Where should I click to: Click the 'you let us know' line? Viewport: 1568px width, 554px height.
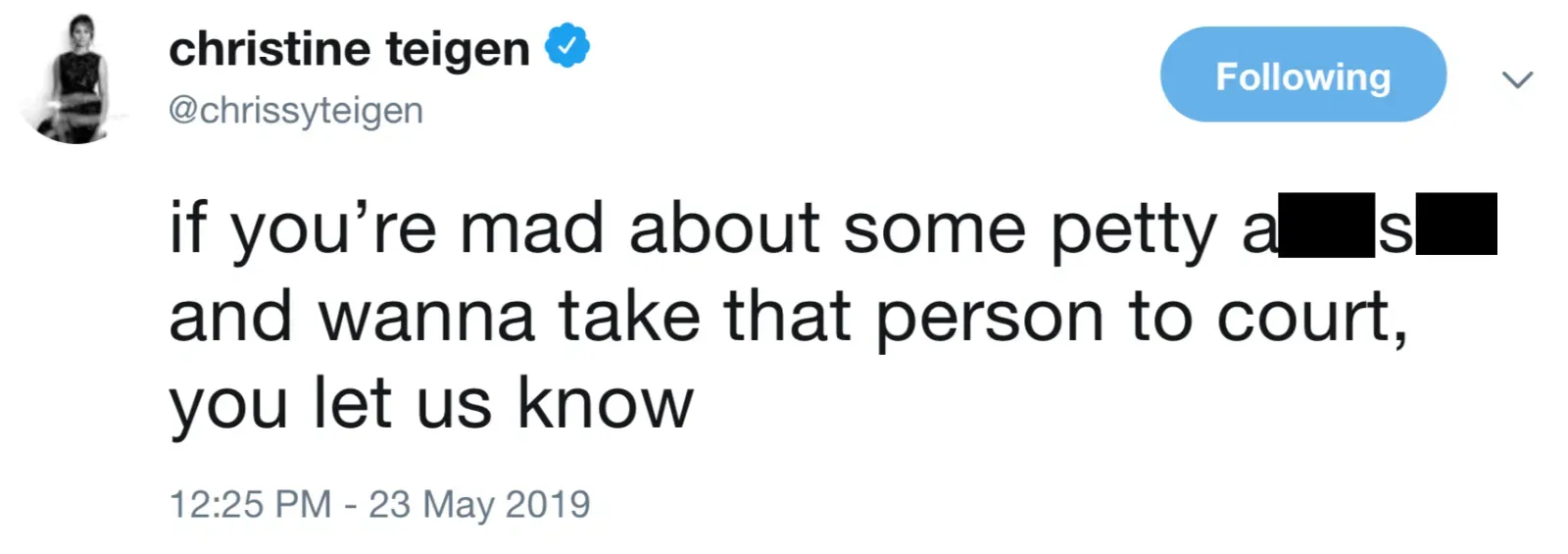[x=431, y=403]
